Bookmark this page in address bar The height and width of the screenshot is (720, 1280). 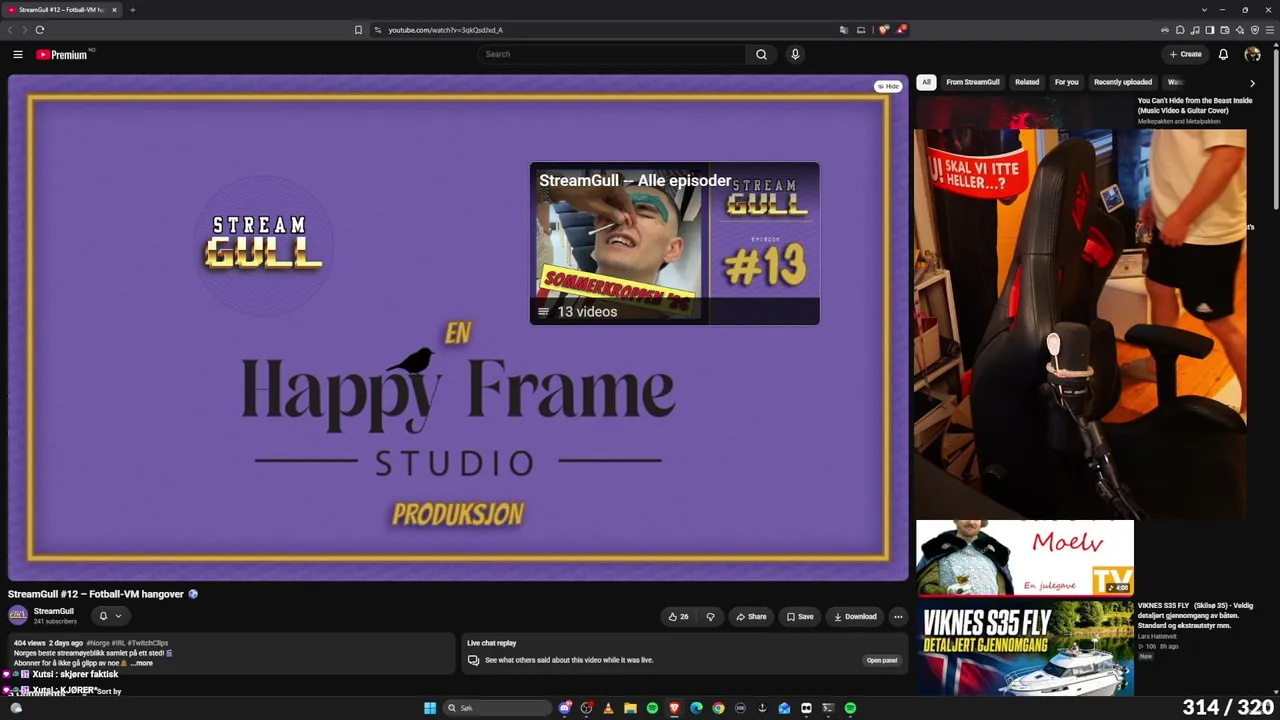358,30
